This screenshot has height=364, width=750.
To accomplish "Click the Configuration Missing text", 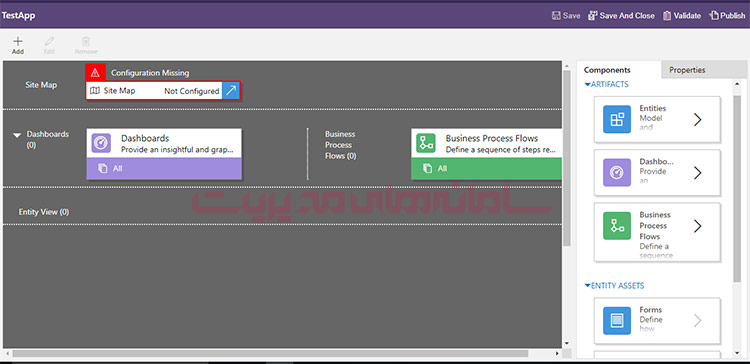I will pos(150,73).
